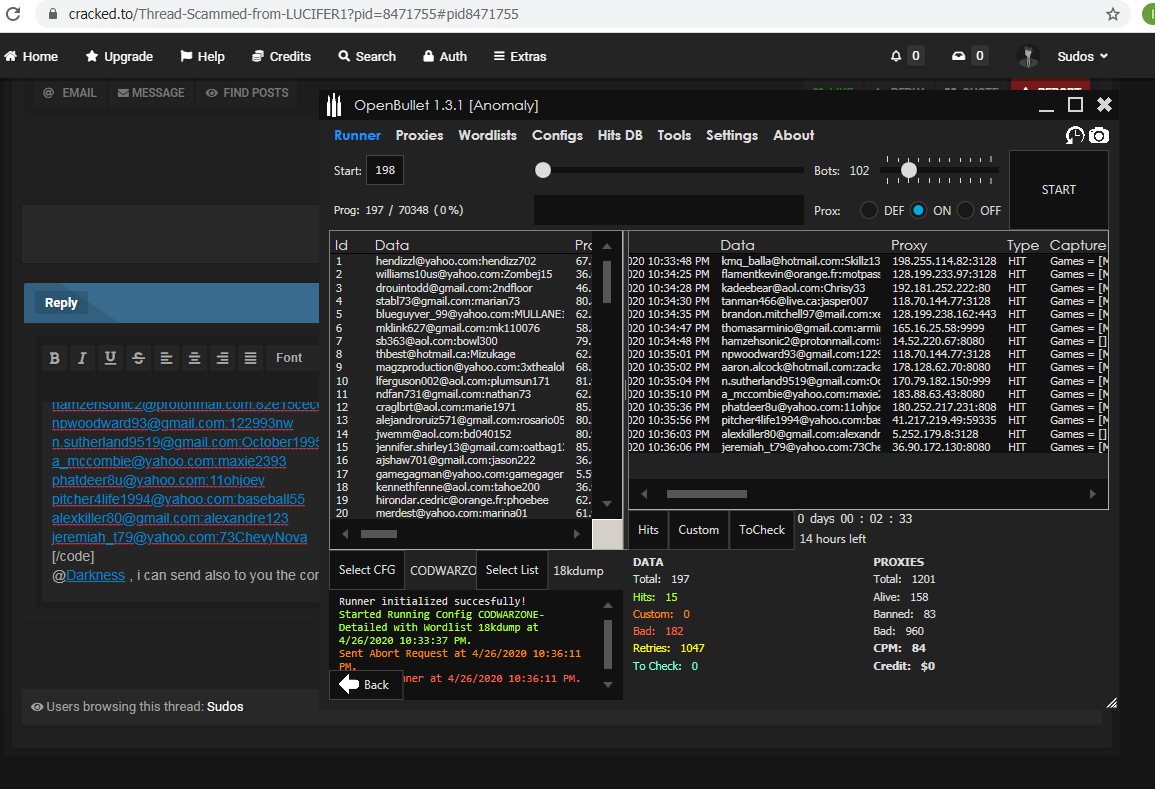Click the npwoodward93@gmail.com link in reply
Viewport: 1155px width, 789px height.
pyautogui.click(x=172, y=424)
